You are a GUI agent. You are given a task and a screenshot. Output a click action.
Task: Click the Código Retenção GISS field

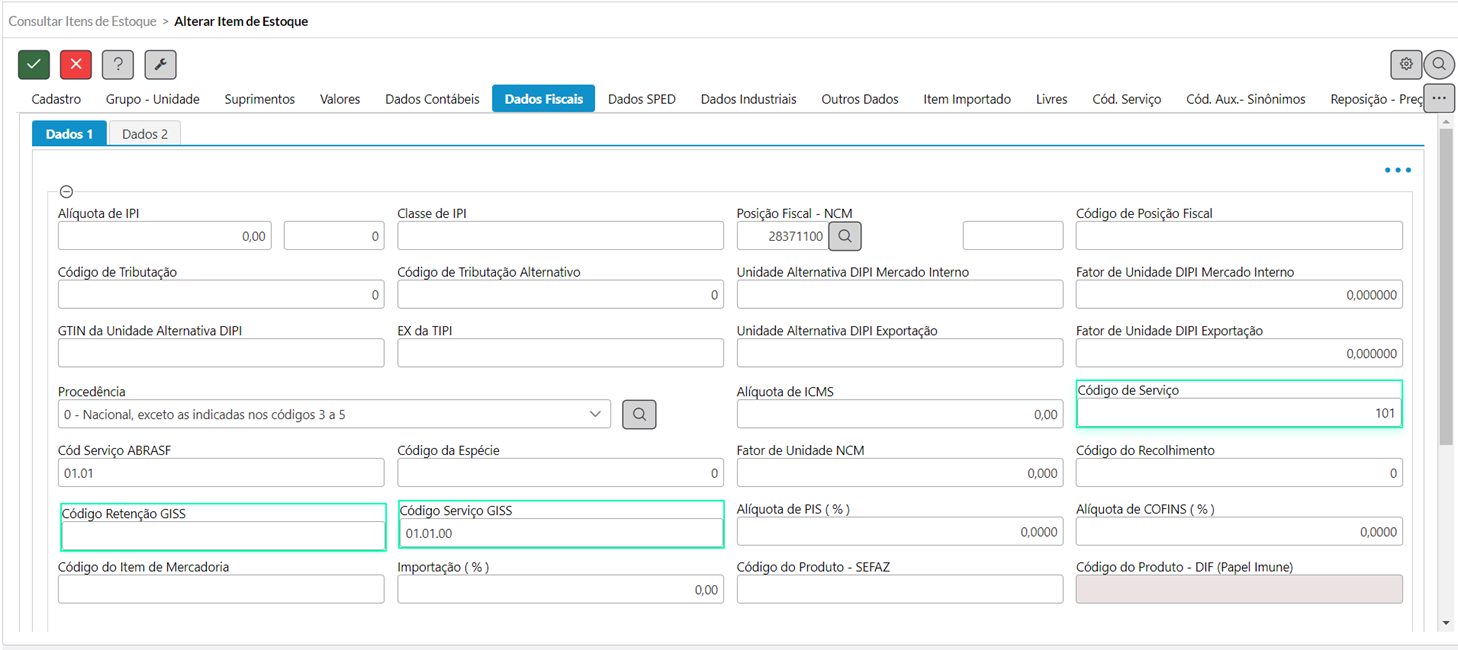point(223,536)
